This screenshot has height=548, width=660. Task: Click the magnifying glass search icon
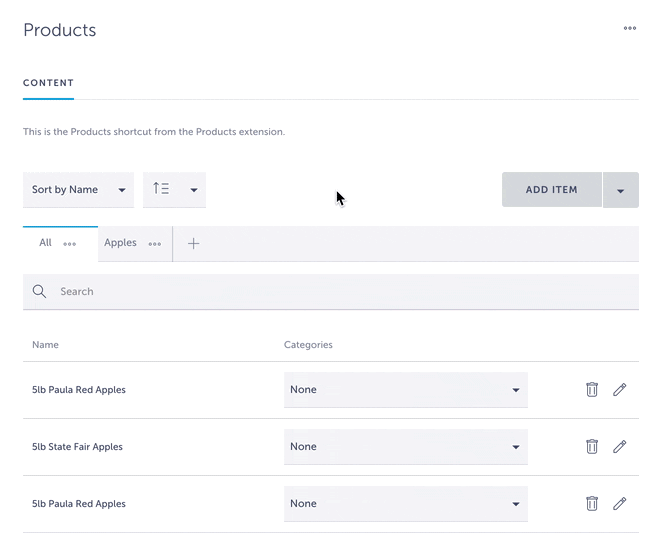click(39, 291)
